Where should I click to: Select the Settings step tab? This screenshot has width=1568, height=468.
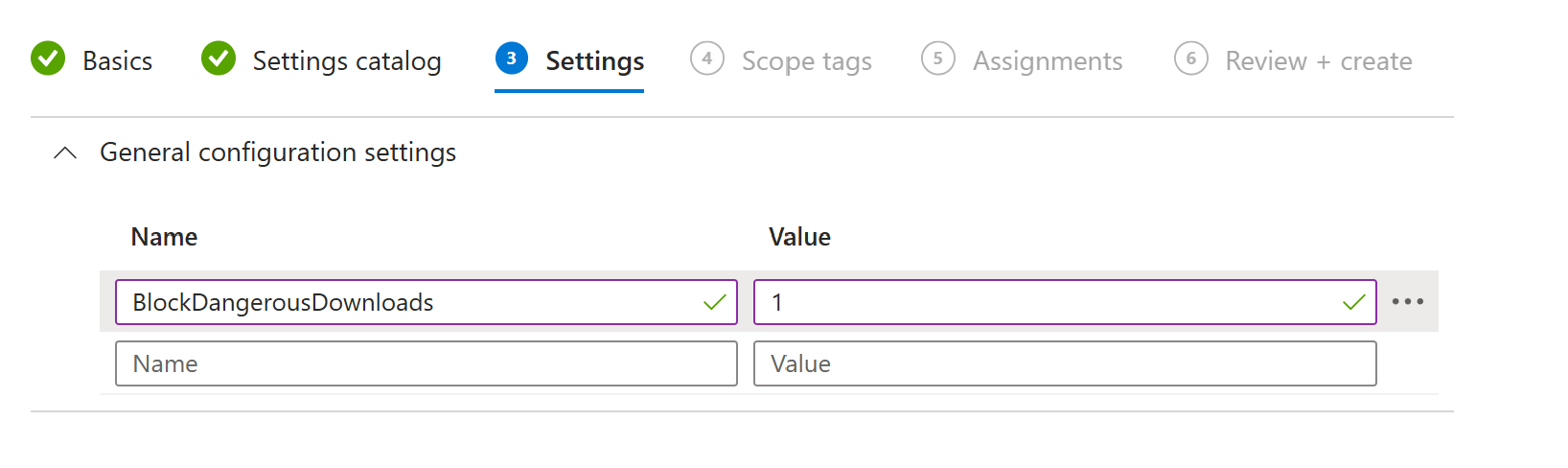pyautogui.click(x=569, y=60)
